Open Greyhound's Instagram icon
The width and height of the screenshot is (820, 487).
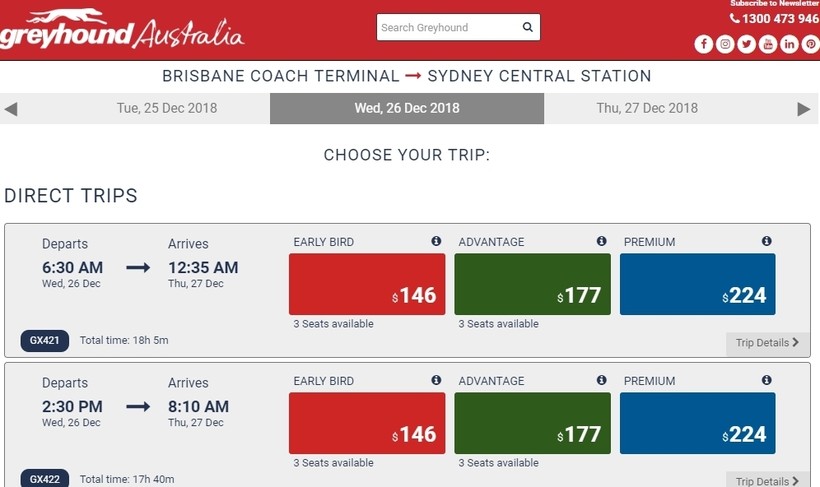[725, 44]
